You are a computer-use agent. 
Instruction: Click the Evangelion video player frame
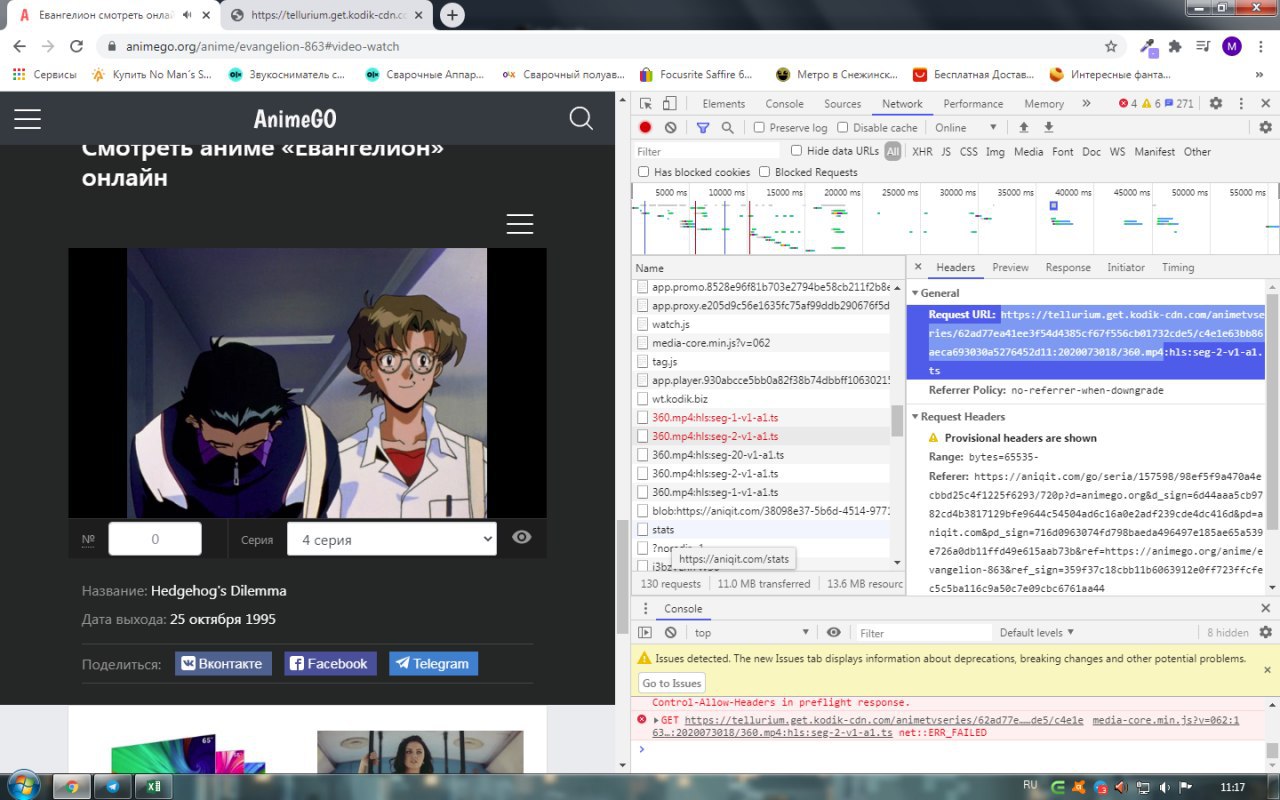pyautogui.click(x=307, y=383)
